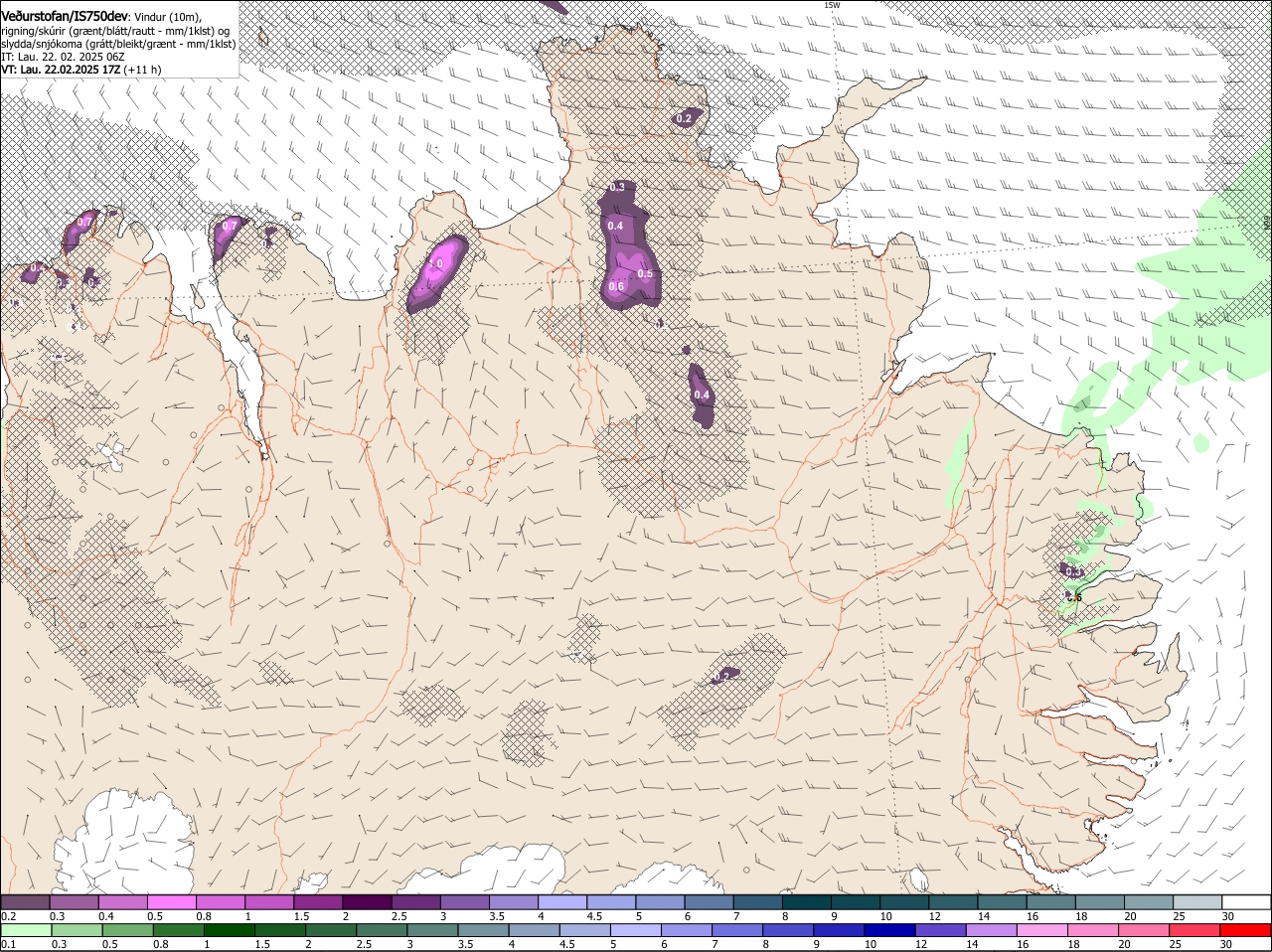Choose the 4 grey-blue swatch in lower scale
1272x952 pixels.
(x=533, y=930)
